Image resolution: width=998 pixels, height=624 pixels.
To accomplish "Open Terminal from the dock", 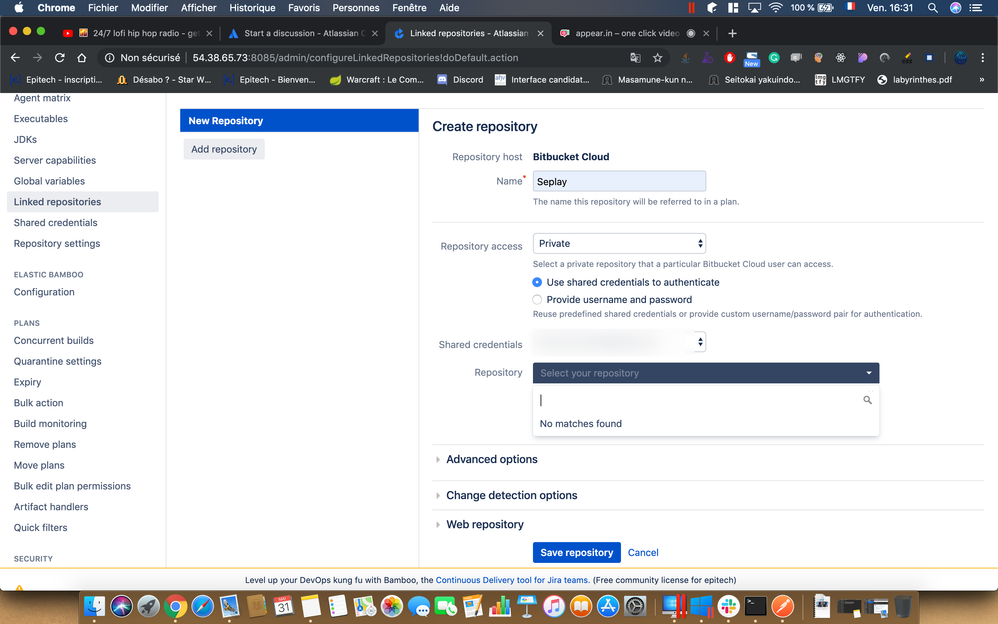I will [756, 606].
